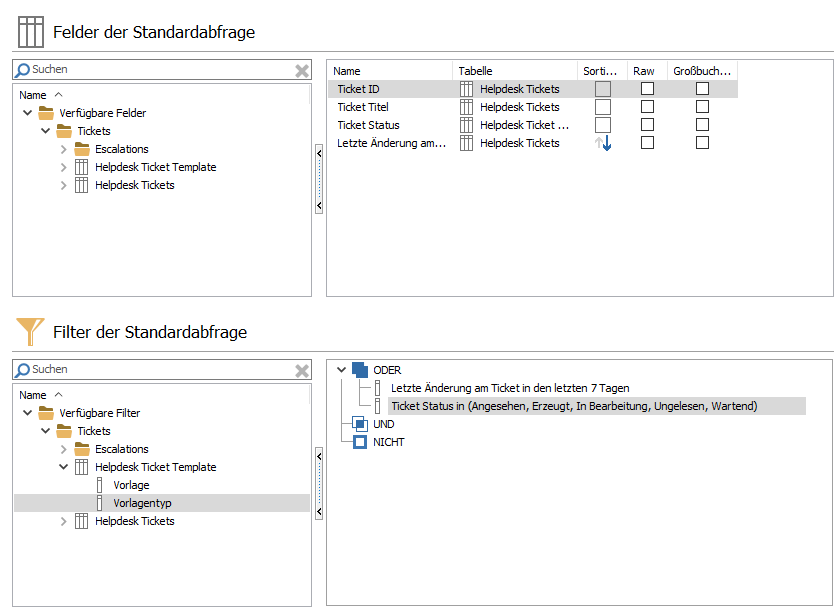Image resolution: width=837 pixels, height=611 pixels.
Task: Enable the Raw checkbox for Ticket Titel
Action: click(x=647, y=107)
